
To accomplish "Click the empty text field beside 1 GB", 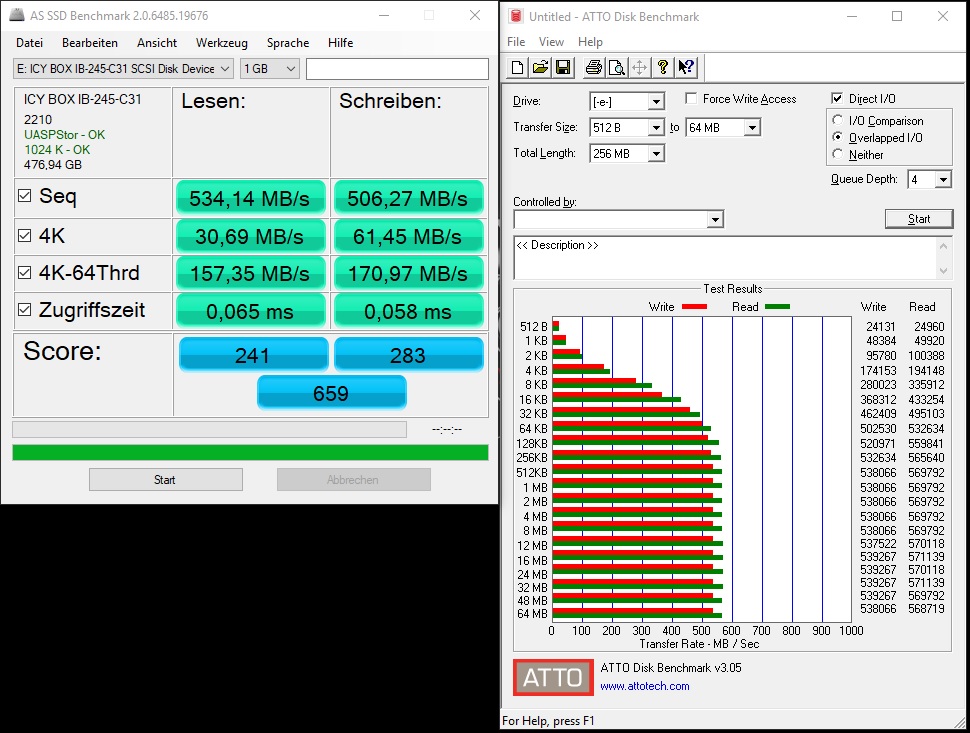I will click(397, 69).
